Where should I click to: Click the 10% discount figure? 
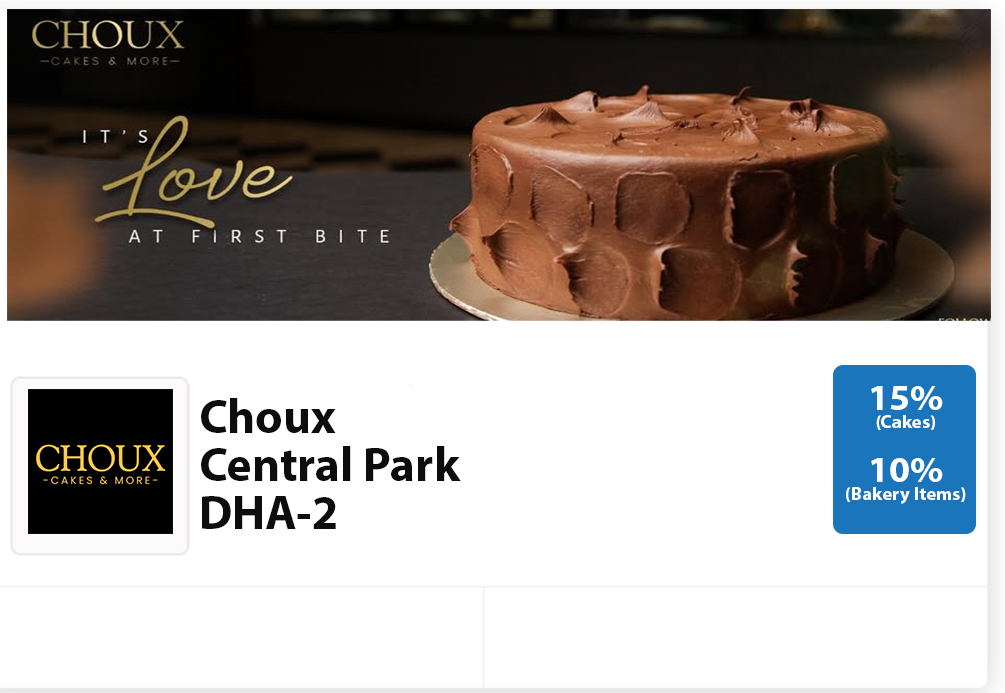906,471
